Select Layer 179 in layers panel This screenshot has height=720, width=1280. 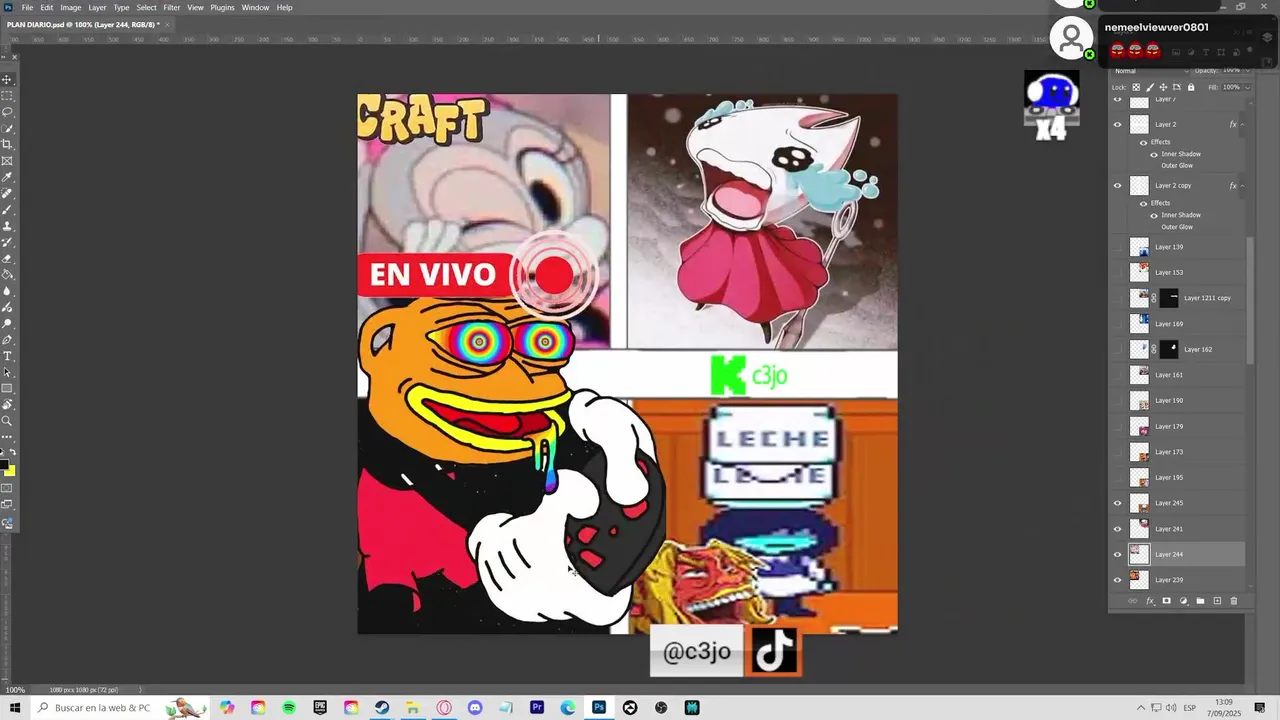tap(1179, 427)
